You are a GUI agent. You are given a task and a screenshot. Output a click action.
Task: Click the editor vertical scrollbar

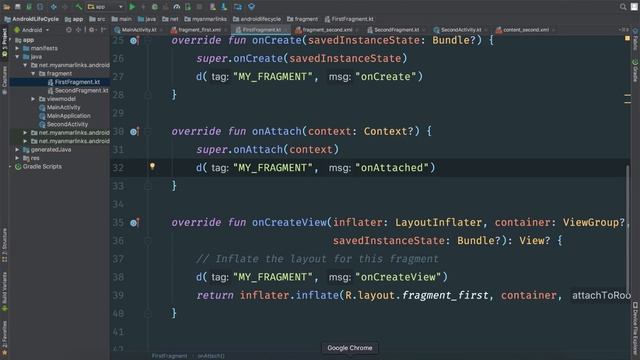coord(627,228)
